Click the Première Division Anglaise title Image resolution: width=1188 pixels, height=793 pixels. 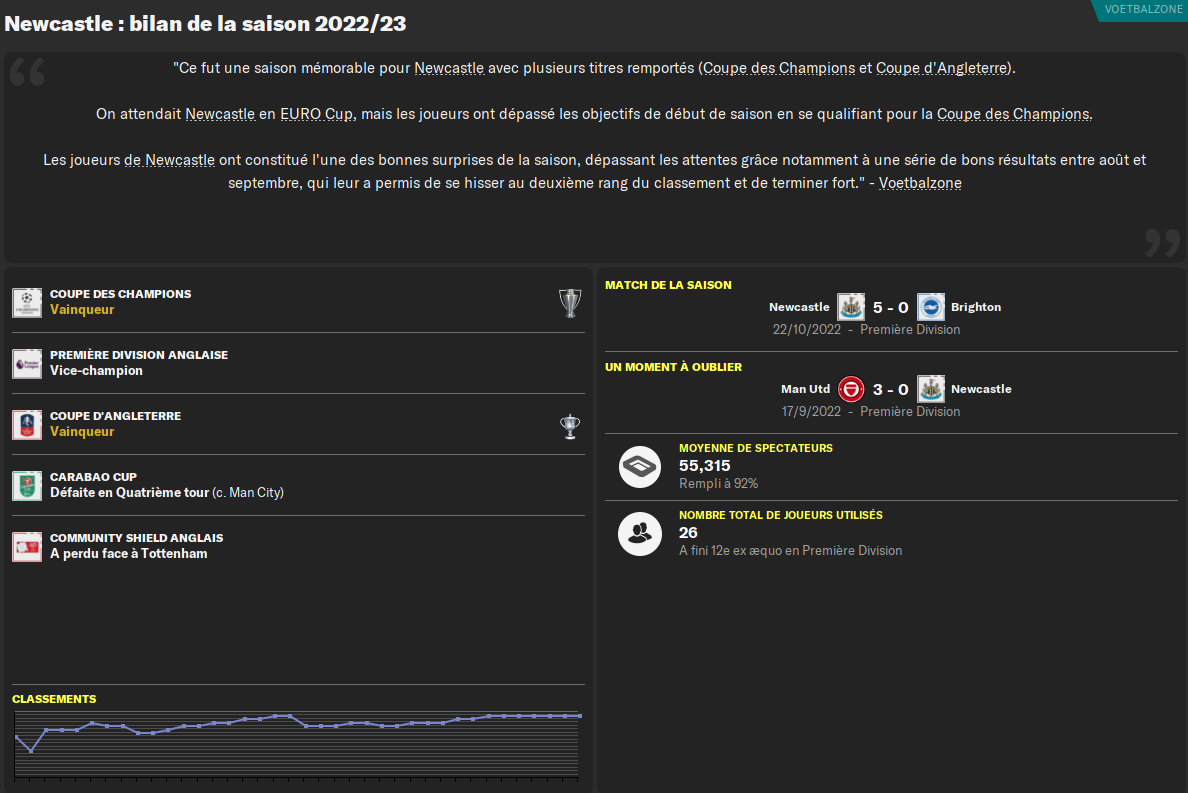(139, 355)
